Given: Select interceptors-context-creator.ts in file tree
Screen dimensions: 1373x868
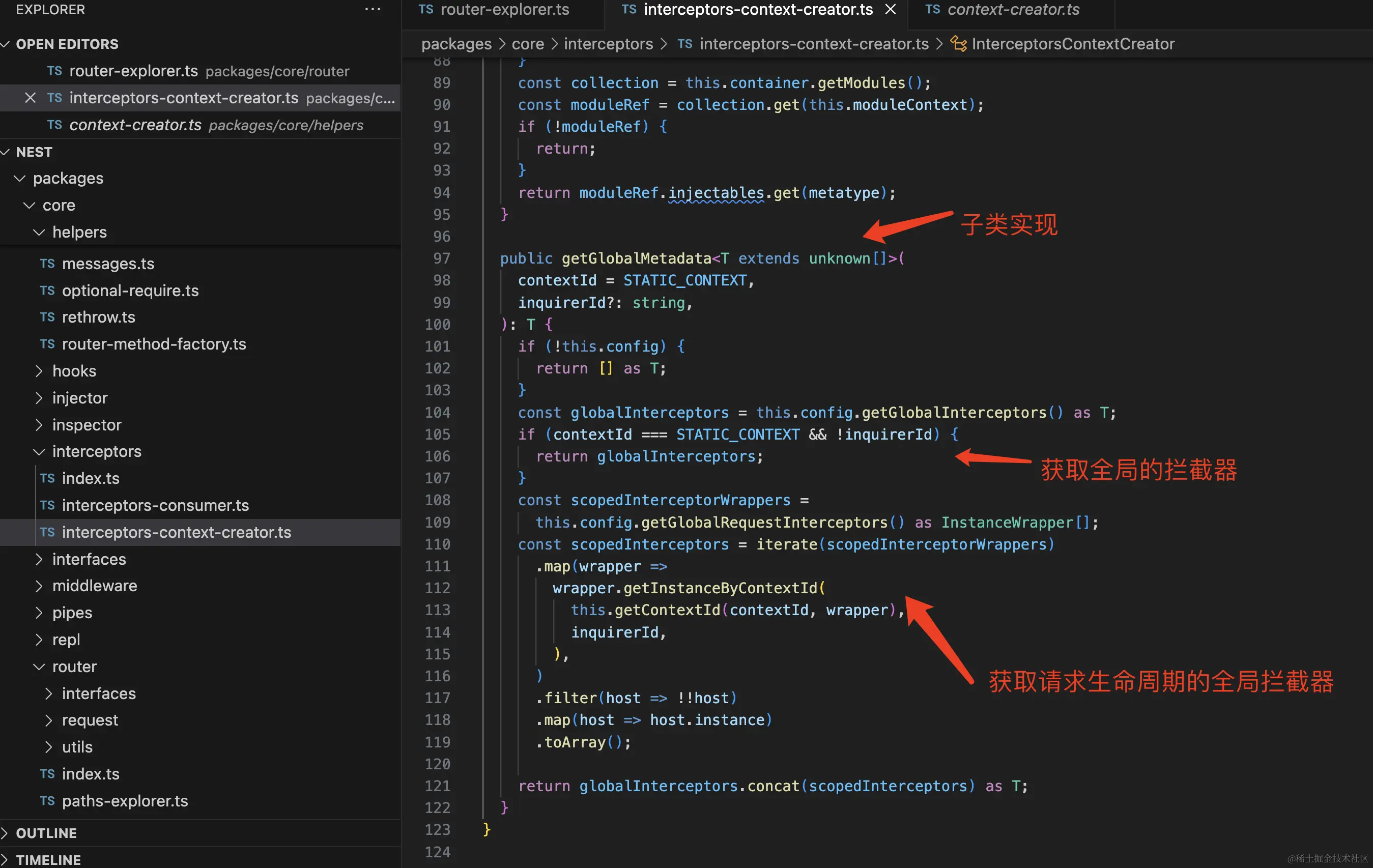Looking at the screenshot, I should (200, 532).
